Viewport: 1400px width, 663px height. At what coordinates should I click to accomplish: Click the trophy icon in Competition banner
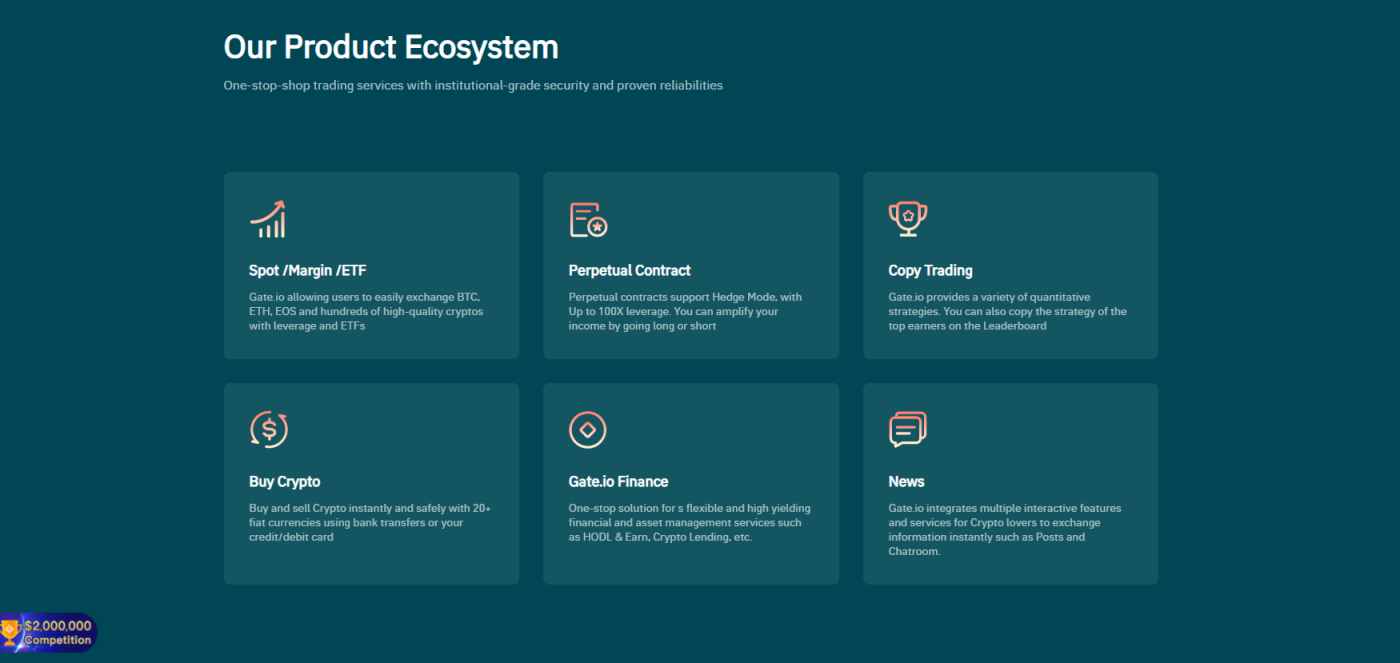11,632
